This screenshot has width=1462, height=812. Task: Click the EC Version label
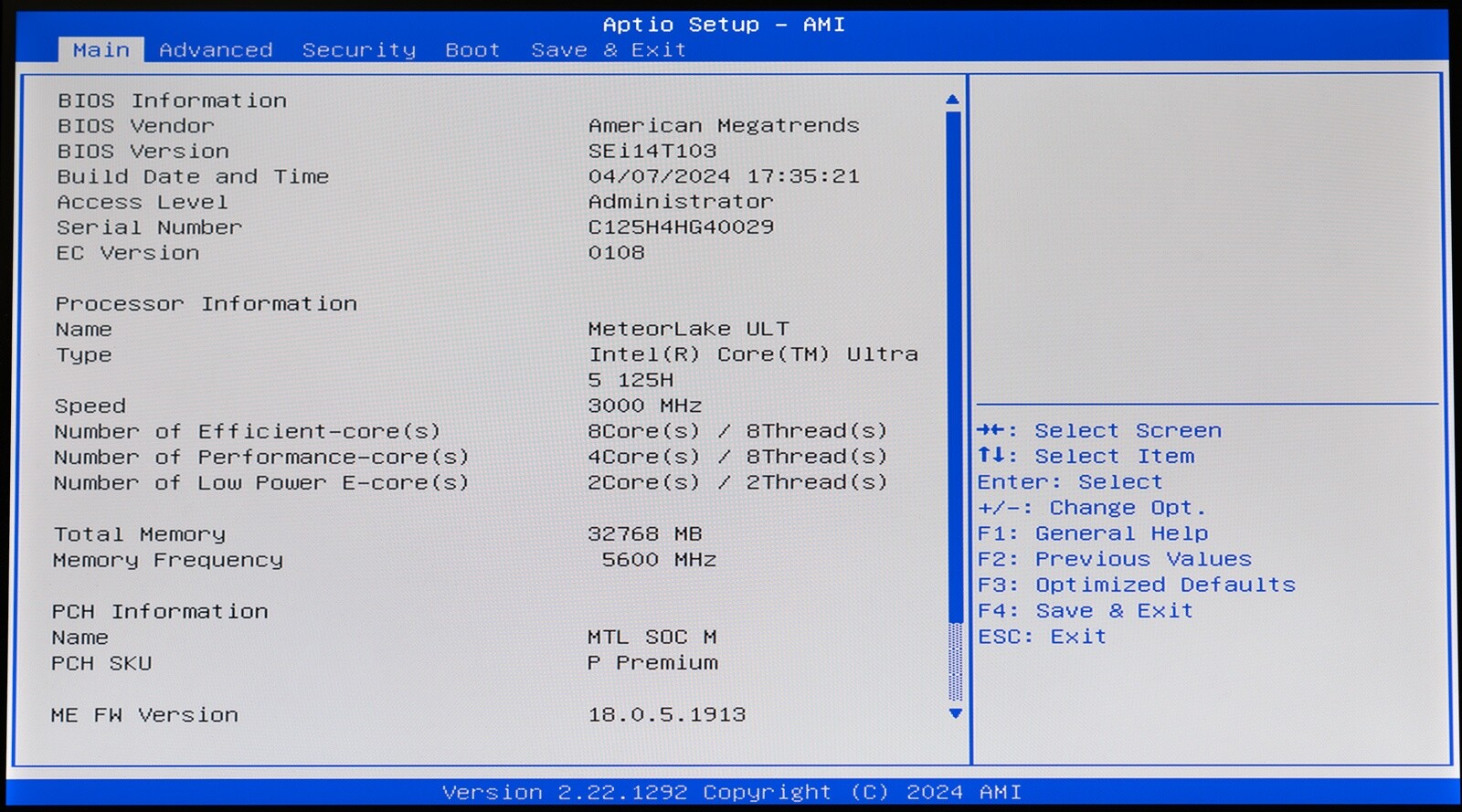pyautogui.click(x=128, y=253)
